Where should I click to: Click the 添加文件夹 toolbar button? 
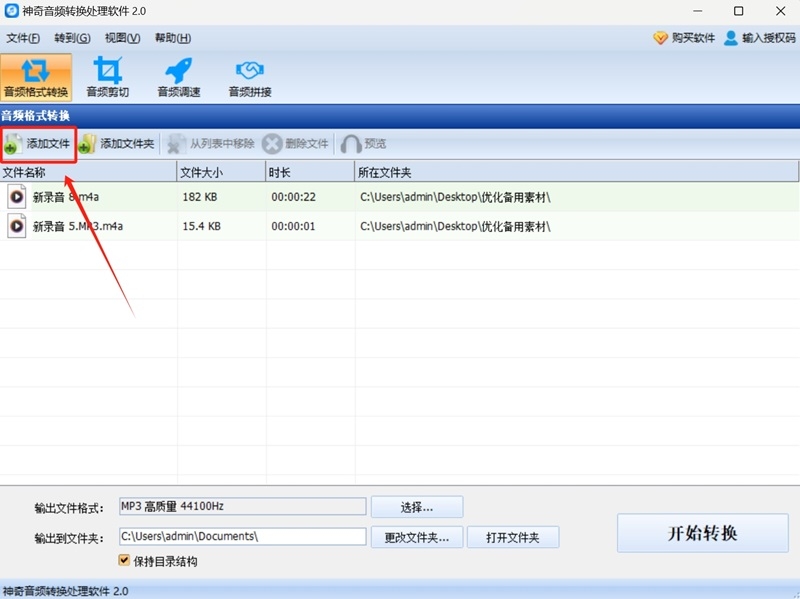[x=117, y=144]
